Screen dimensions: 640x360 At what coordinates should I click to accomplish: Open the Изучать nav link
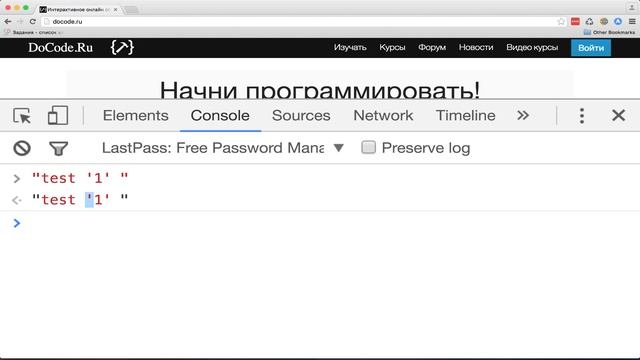pyautogui.click(x=350, y=47)
